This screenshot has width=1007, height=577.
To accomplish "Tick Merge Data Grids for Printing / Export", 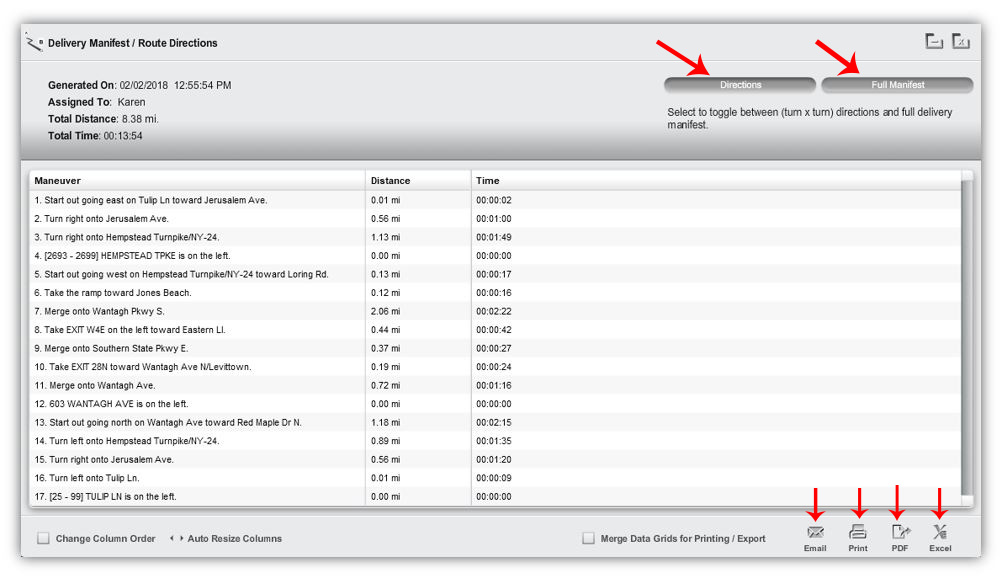I will click(x=588, y=538).
